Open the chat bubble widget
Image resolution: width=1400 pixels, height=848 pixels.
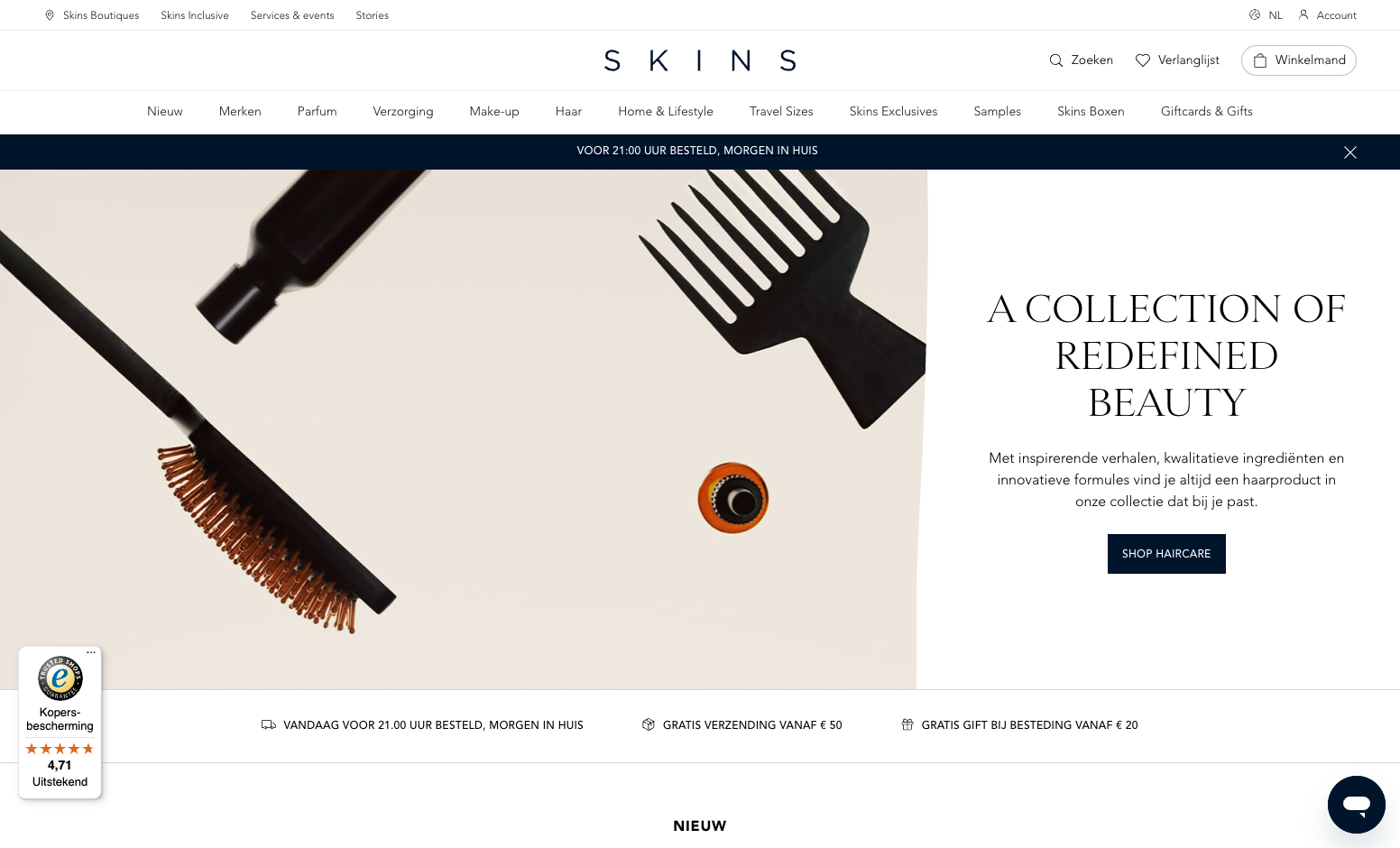click(1356, 804)
